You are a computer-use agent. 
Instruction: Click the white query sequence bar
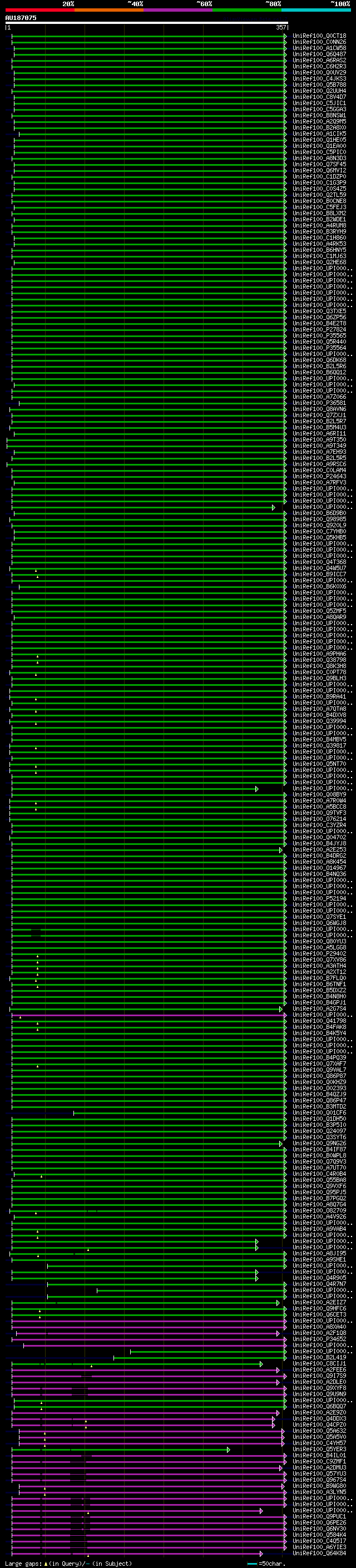(147, 22)
